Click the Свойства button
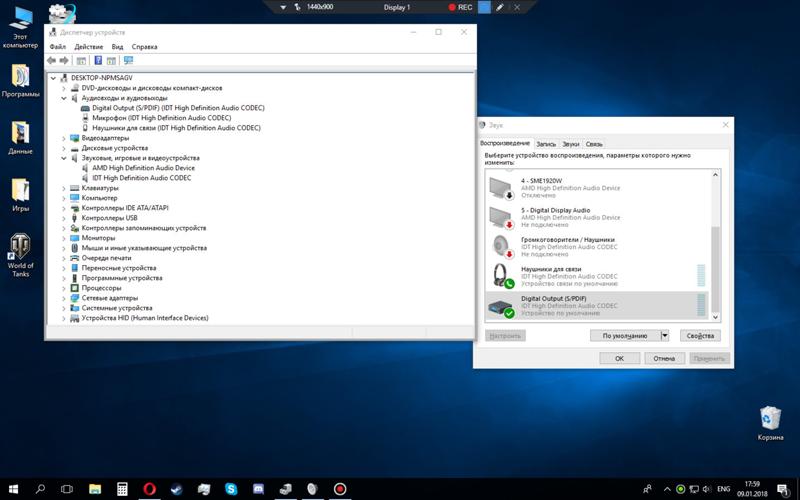This screenshot has width=800, height=500. (x=700, y=336)
